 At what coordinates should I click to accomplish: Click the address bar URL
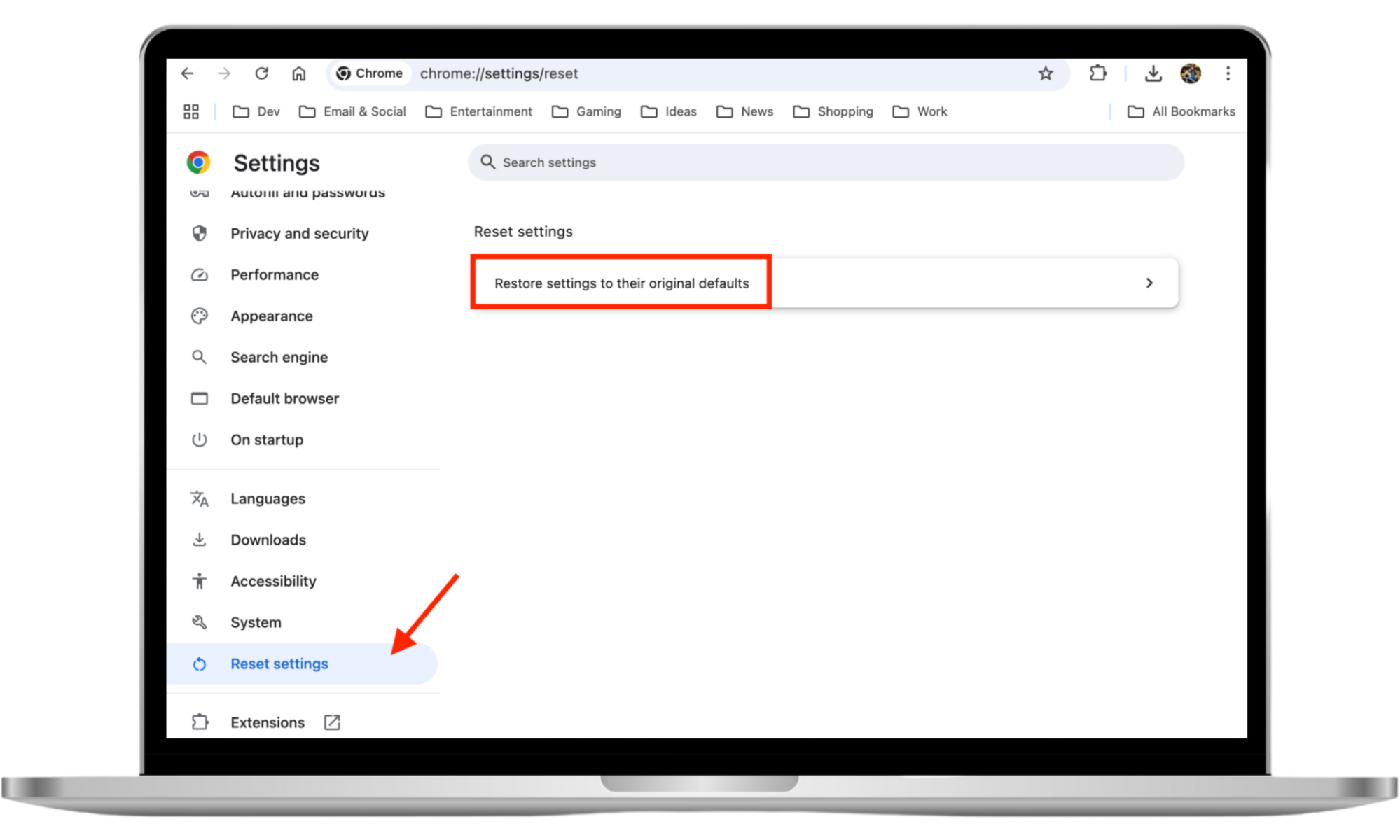[x=499, y=73]
